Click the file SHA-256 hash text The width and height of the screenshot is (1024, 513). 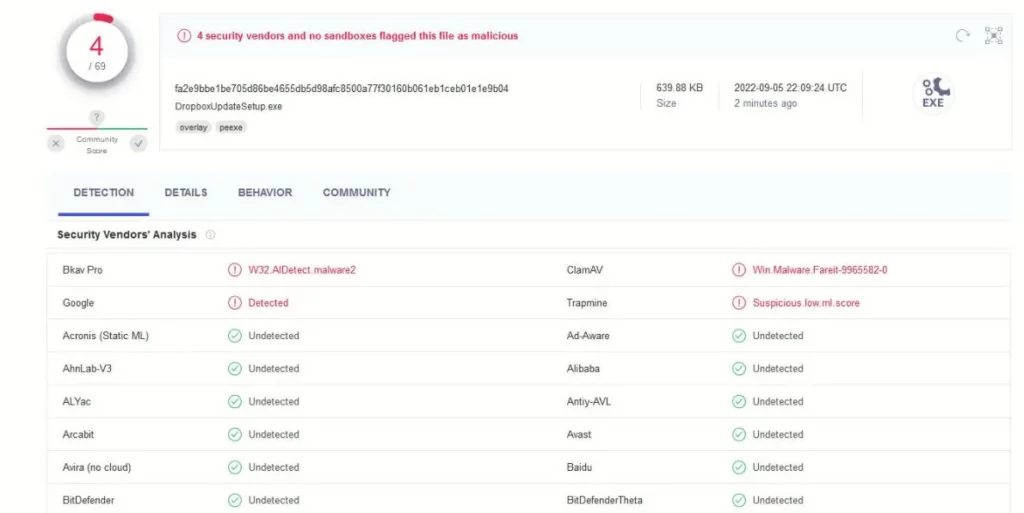pos(341,88)
